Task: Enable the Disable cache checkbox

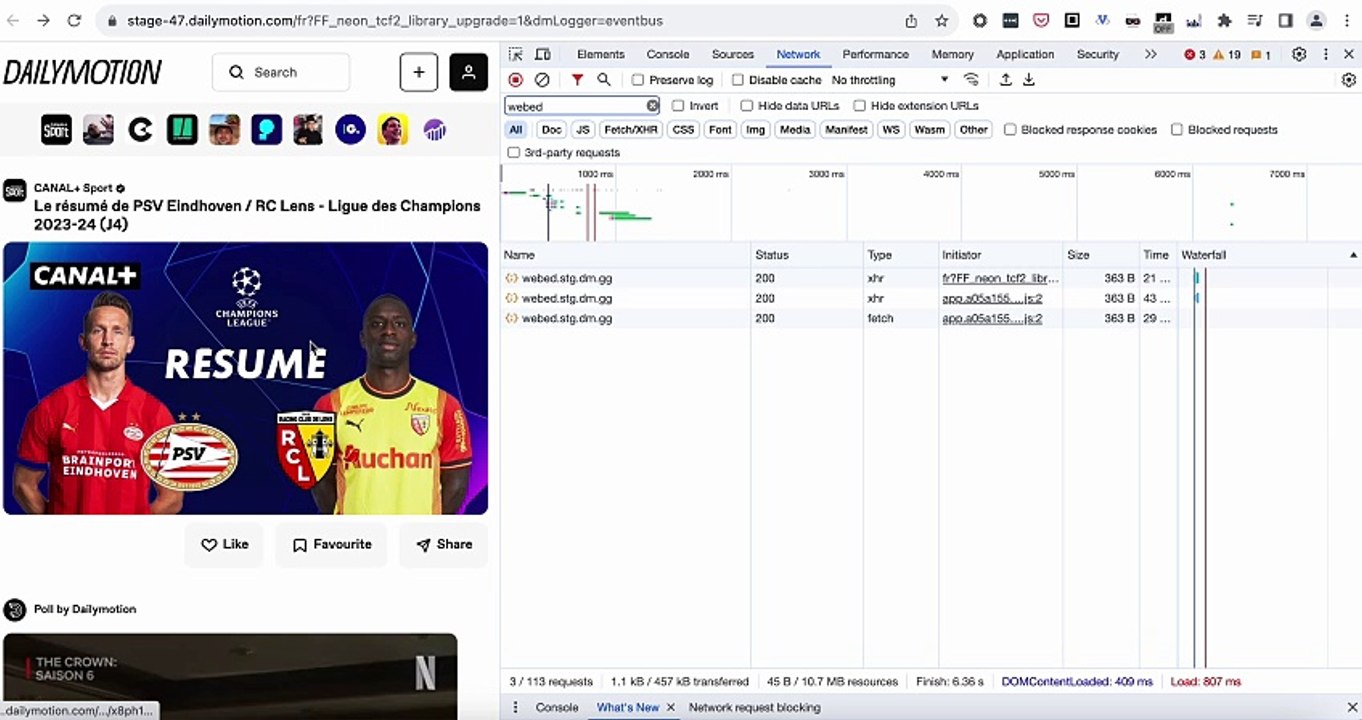Action: coord(738,80)
